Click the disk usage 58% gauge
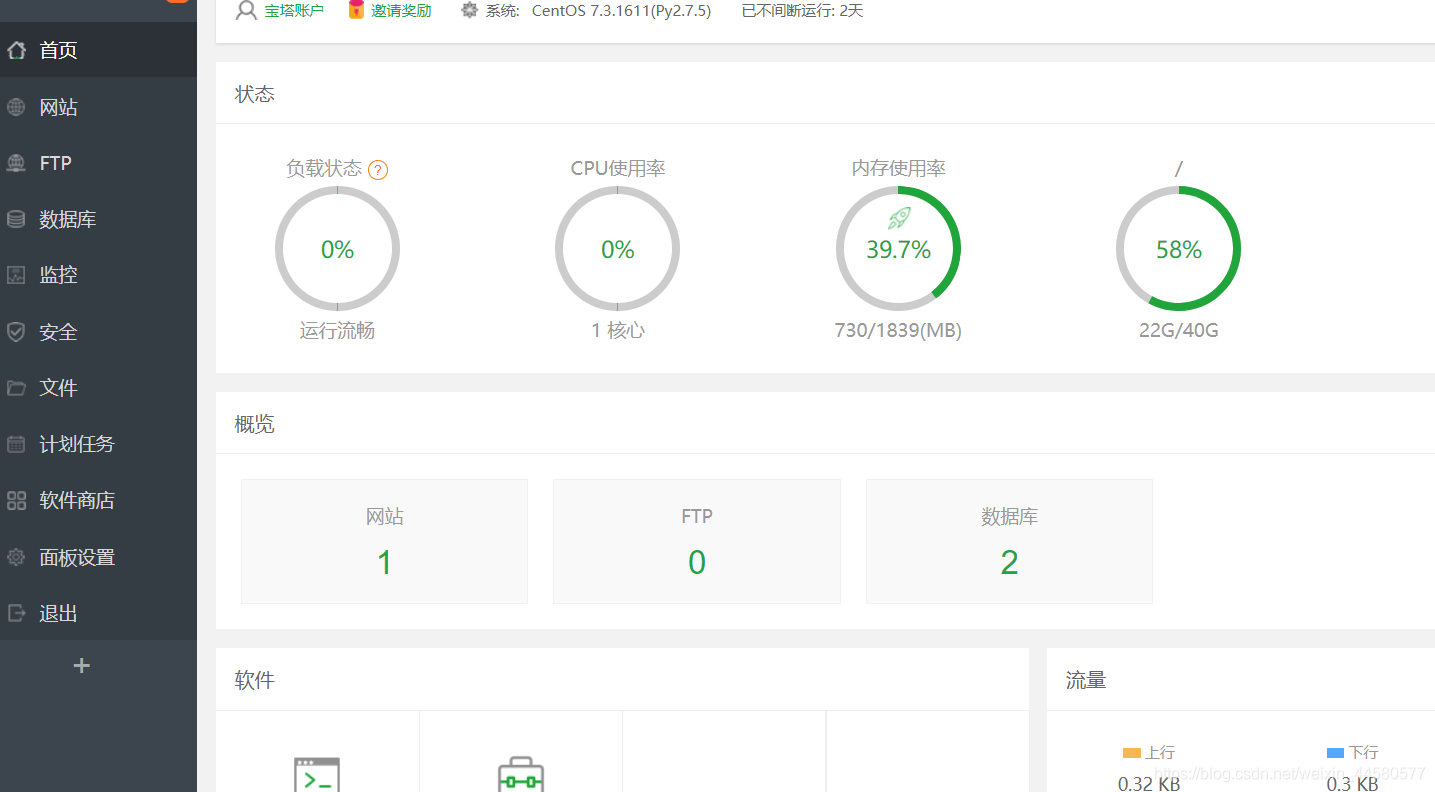 click(x=1178, y=249)
